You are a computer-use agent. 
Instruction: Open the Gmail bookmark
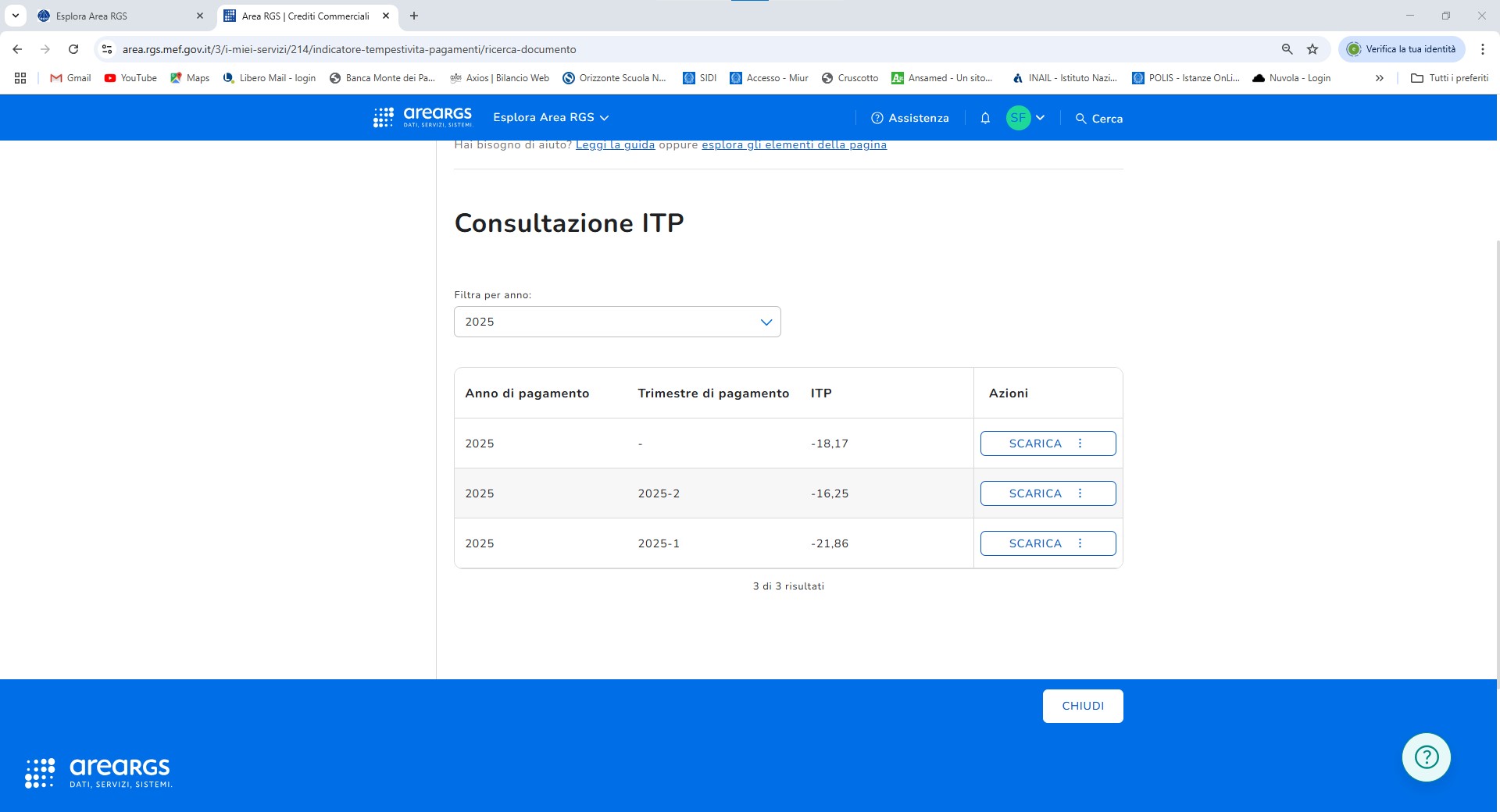(x=70, y=78)
